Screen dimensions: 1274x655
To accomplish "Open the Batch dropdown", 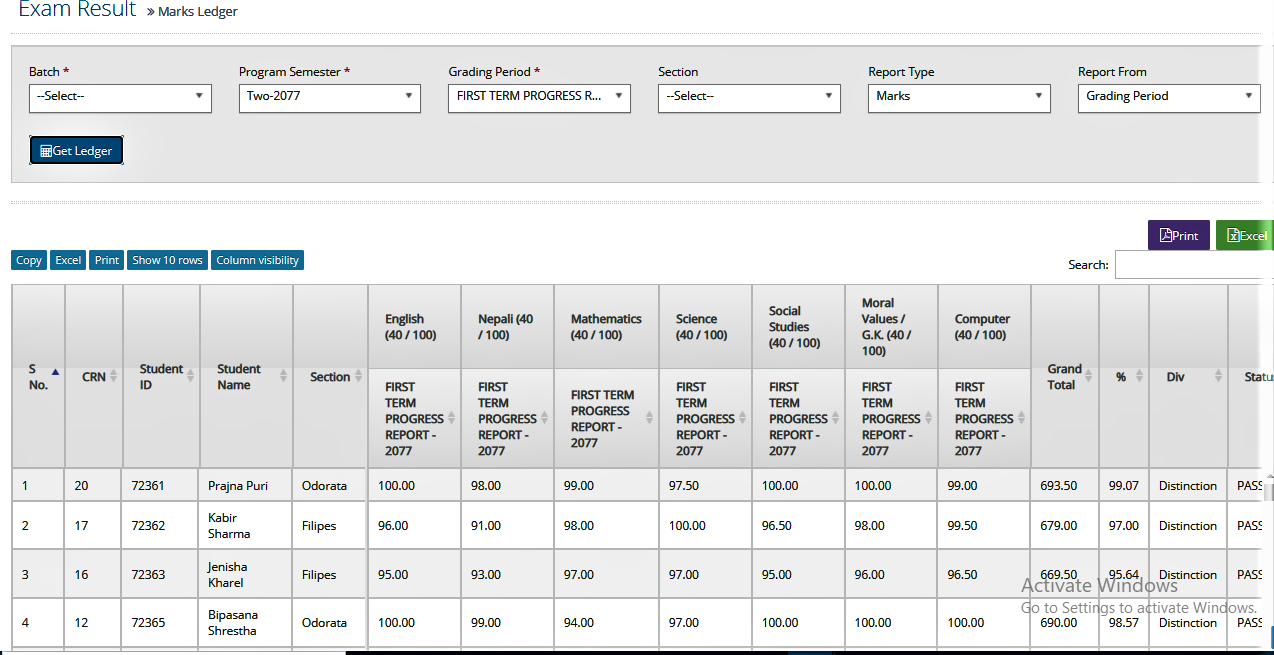I will tap(120, 97).
